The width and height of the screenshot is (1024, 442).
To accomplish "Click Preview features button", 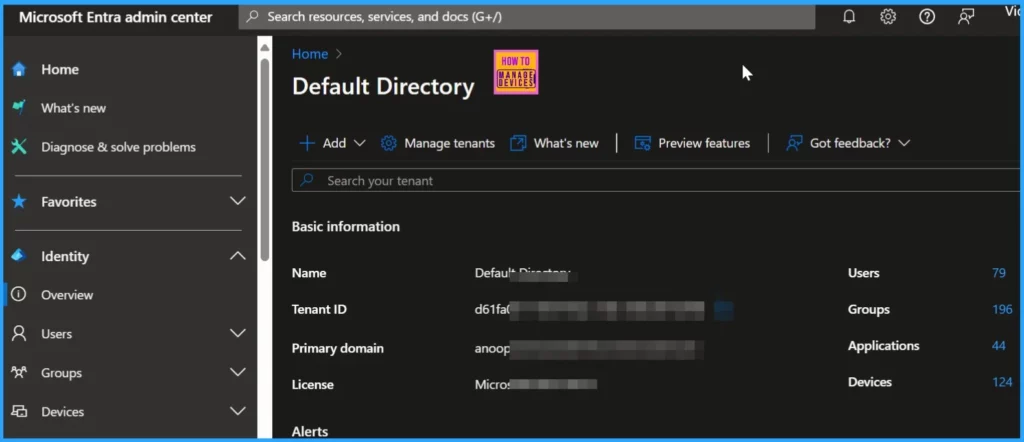I will (x=692, y=143).
